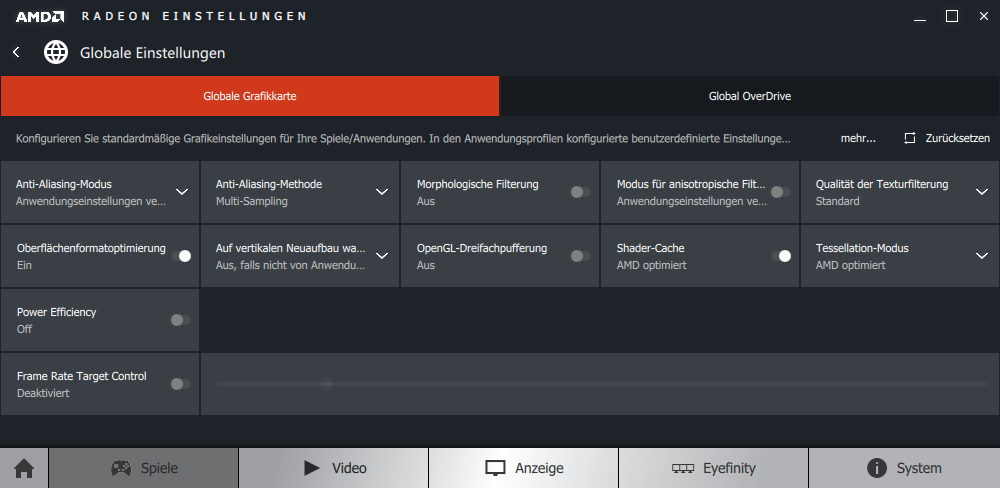Click the play icon for Video
Viewport: 1000px width, 488px height.
[312, 468]
